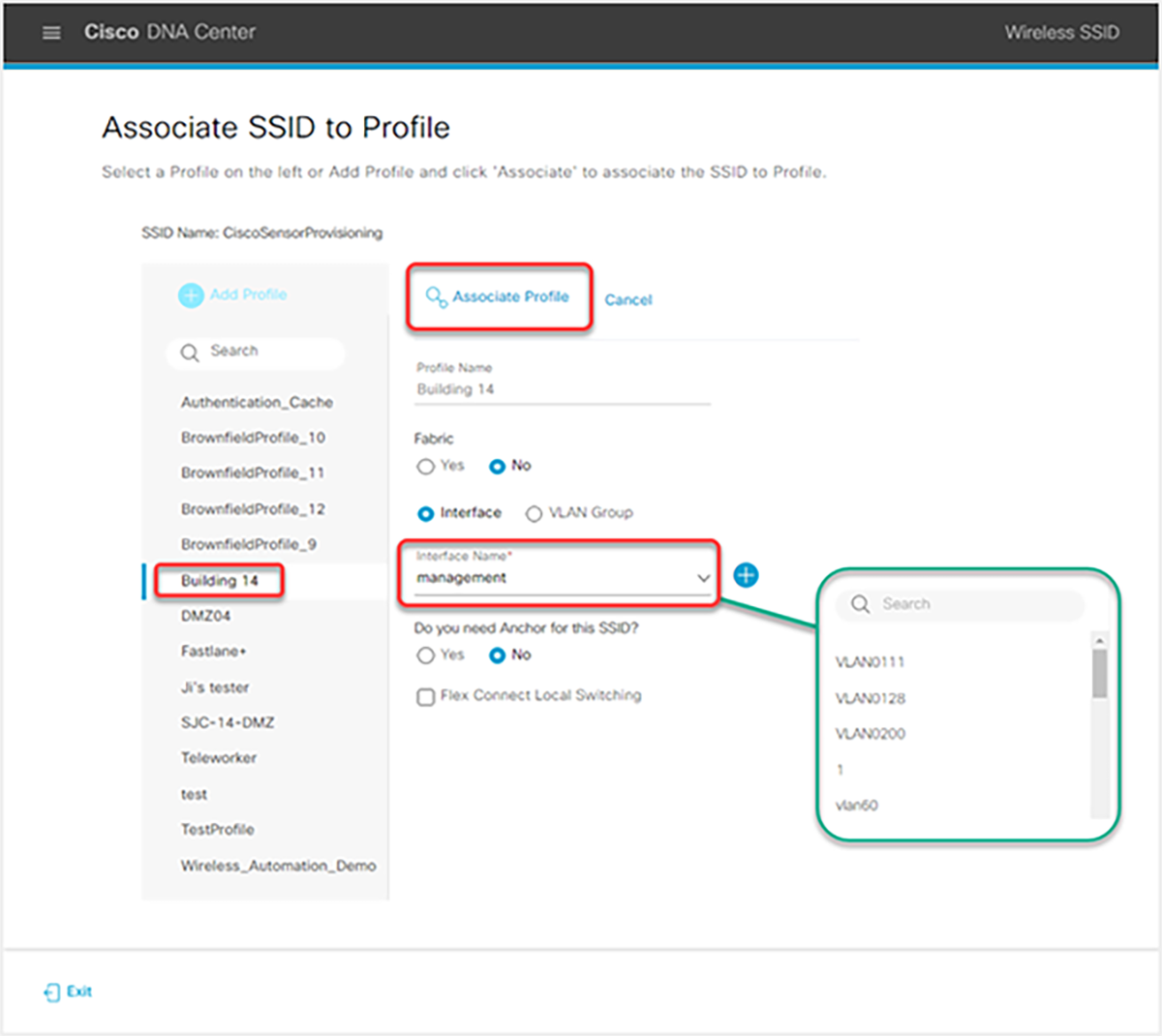Select the Wireless_Automation_Demo profile
The image size is (1162, 1036).
[279, 866]
